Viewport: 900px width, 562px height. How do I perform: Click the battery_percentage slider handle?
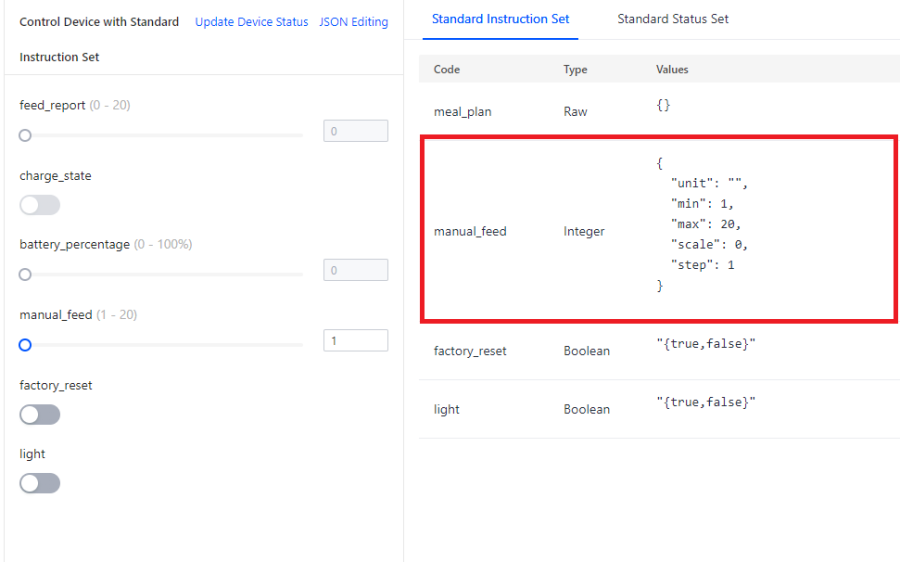click(x=25, y=274)
